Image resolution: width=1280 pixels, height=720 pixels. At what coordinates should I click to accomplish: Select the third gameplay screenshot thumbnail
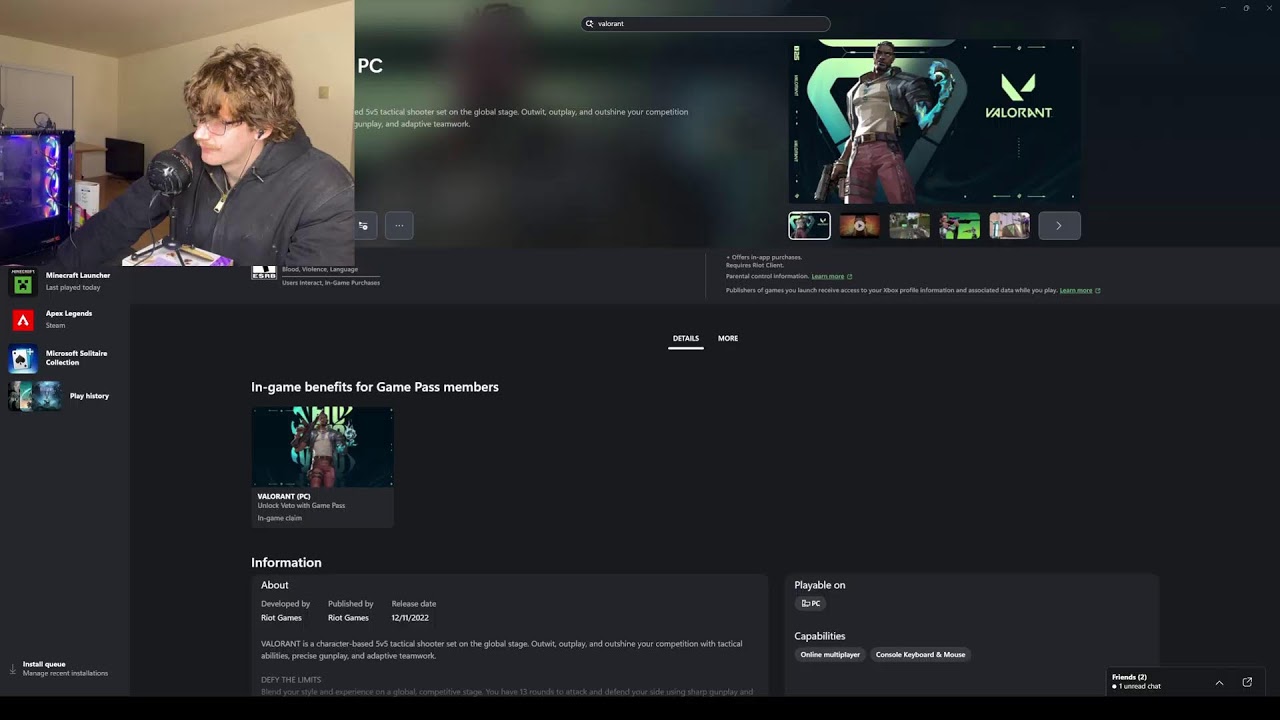(909, 226)
